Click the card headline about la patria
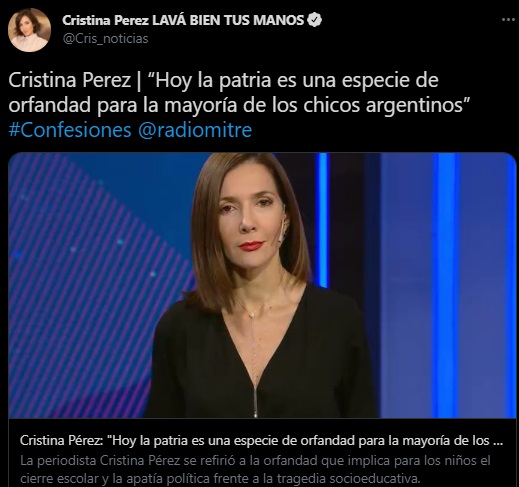Viewport: 519px width, 487px height. point(261,441)
